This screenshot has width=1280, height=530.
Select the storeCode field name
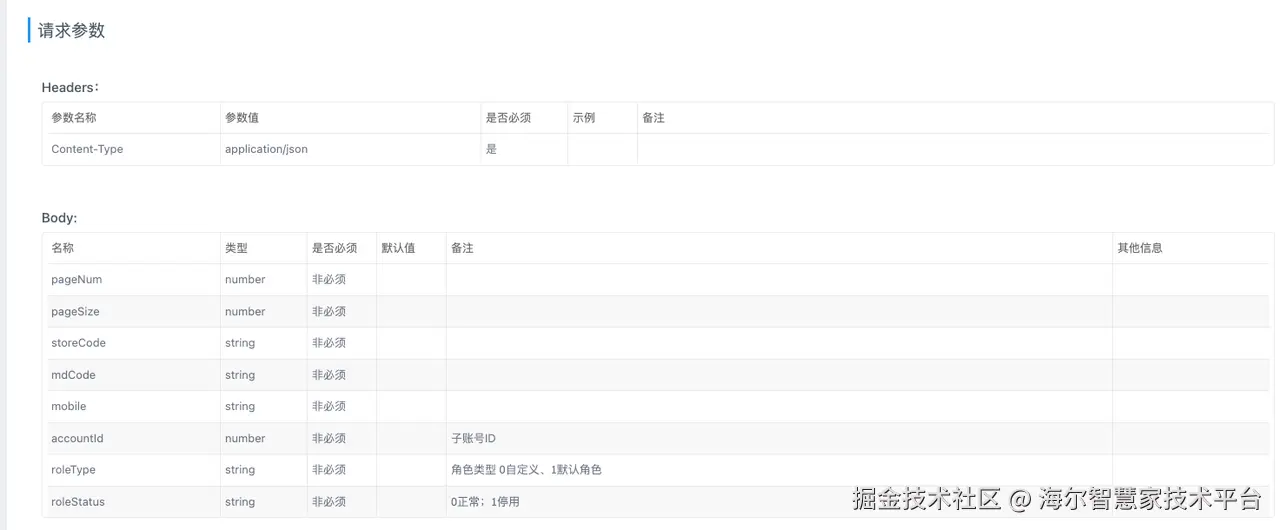point(78,343)
